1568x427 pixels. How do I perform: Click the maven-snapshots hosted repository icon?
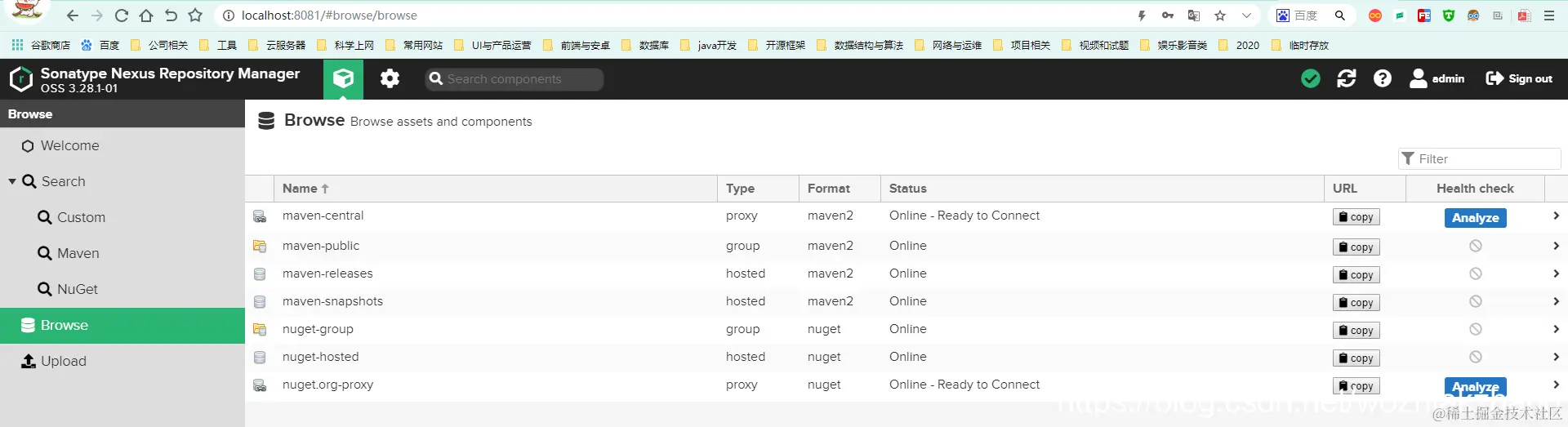(x=260, y=302)
